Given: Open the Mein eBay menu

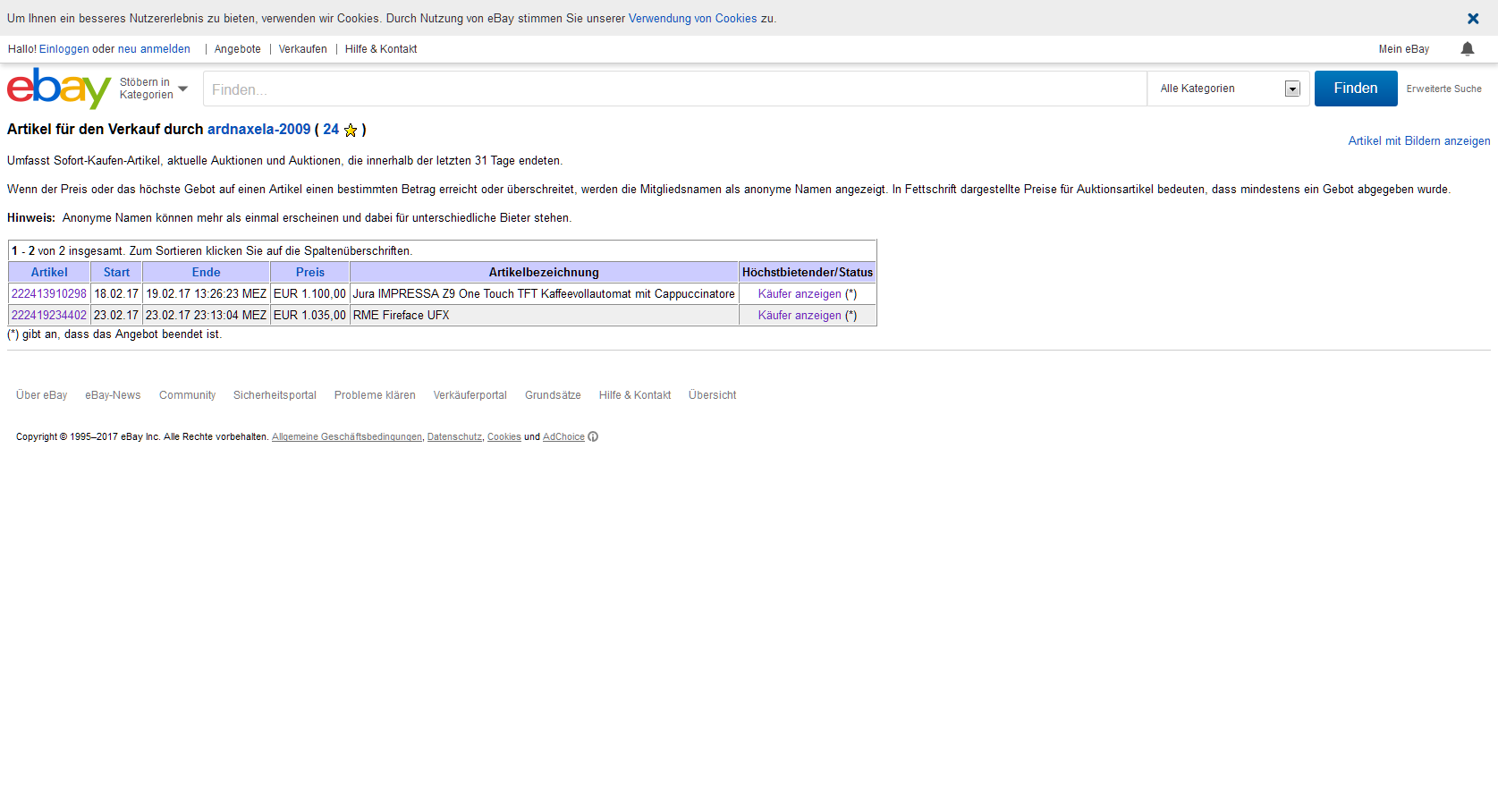Looking at the screenshot, I should pos(1403,49).
